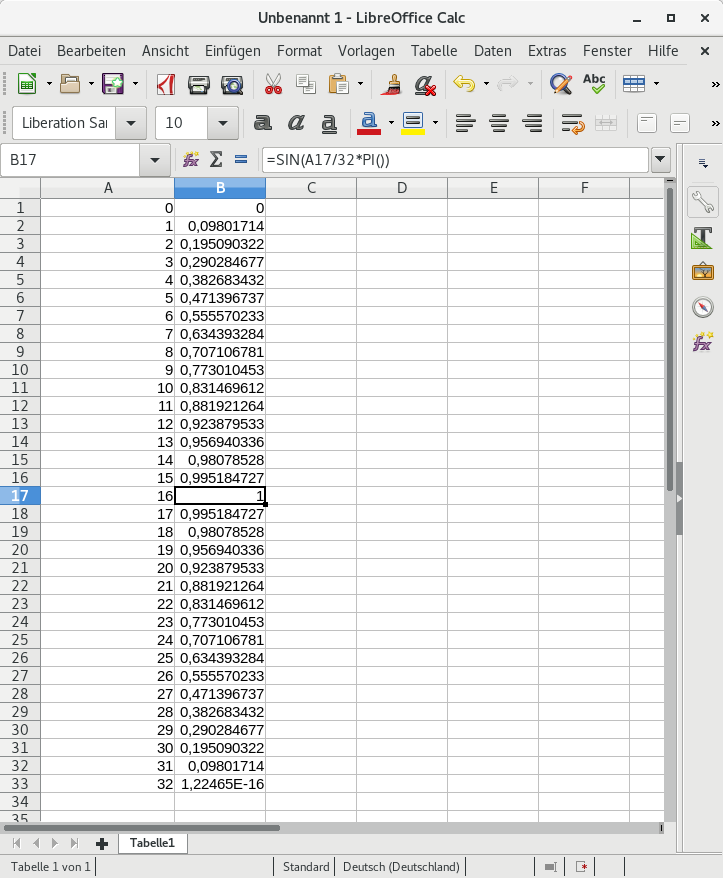Add new sheet with plus icon
The image size is (723, 878).
[x=102, y=843]
